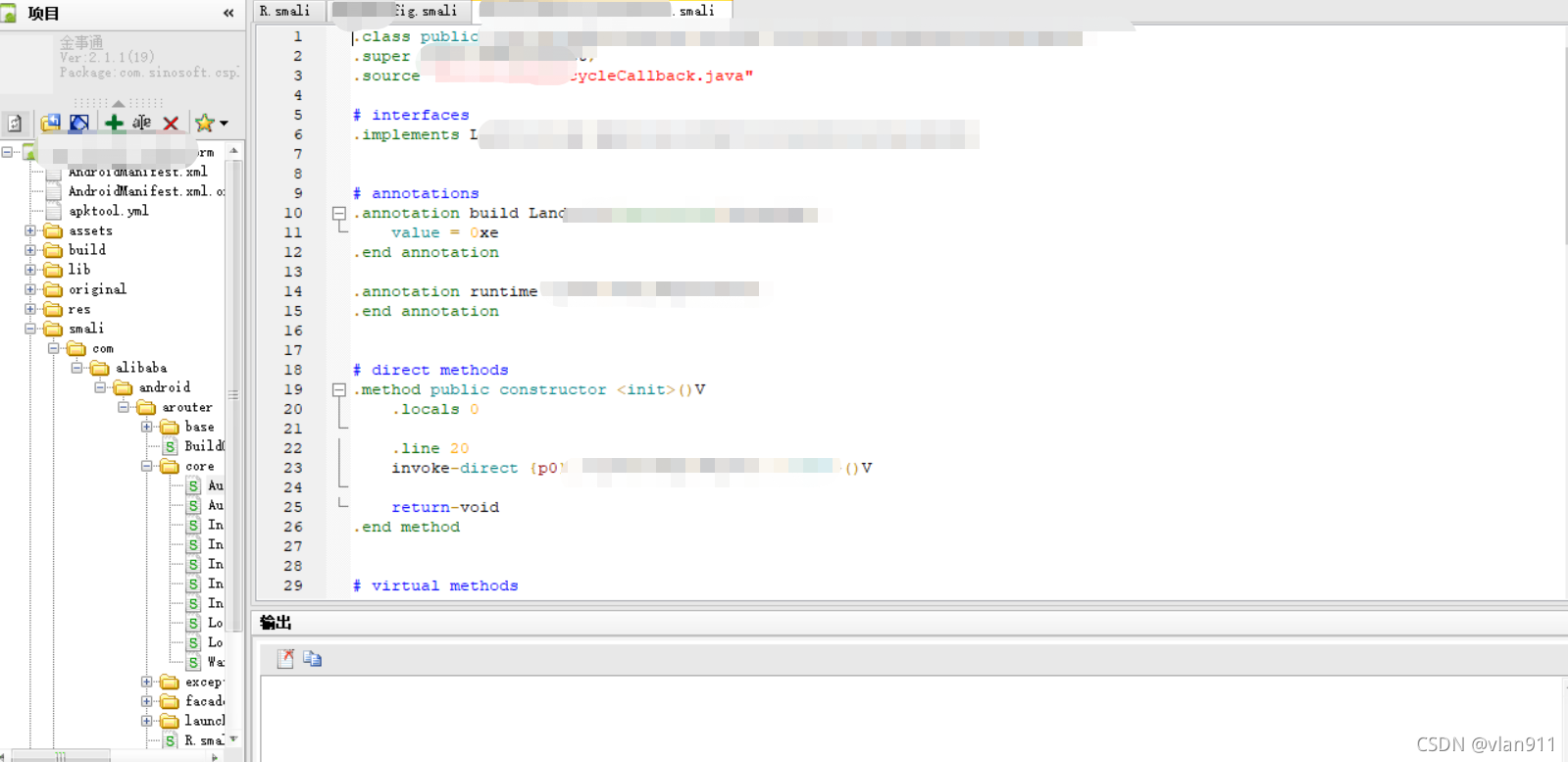Click the copy output icon

pyautogui.click(x=312, y=659)
